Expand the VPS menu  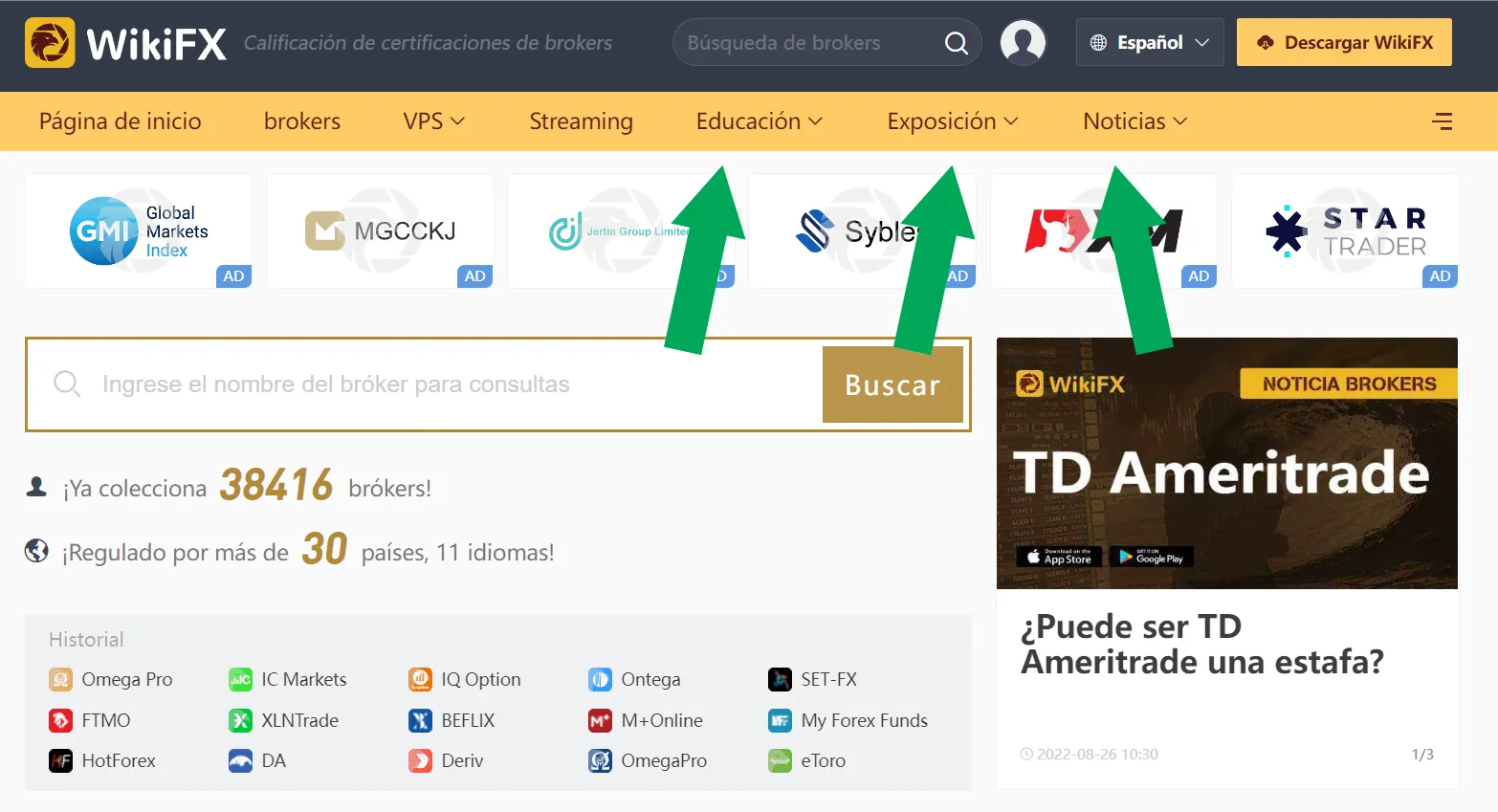point(433,121)
